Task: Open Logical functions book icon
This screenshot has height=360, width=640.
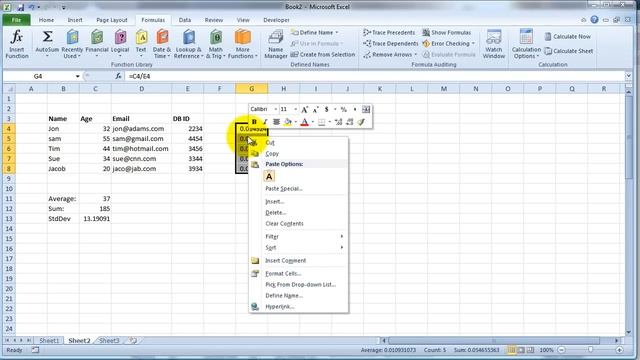Action: pyautogui.click(x=120, y=37)
